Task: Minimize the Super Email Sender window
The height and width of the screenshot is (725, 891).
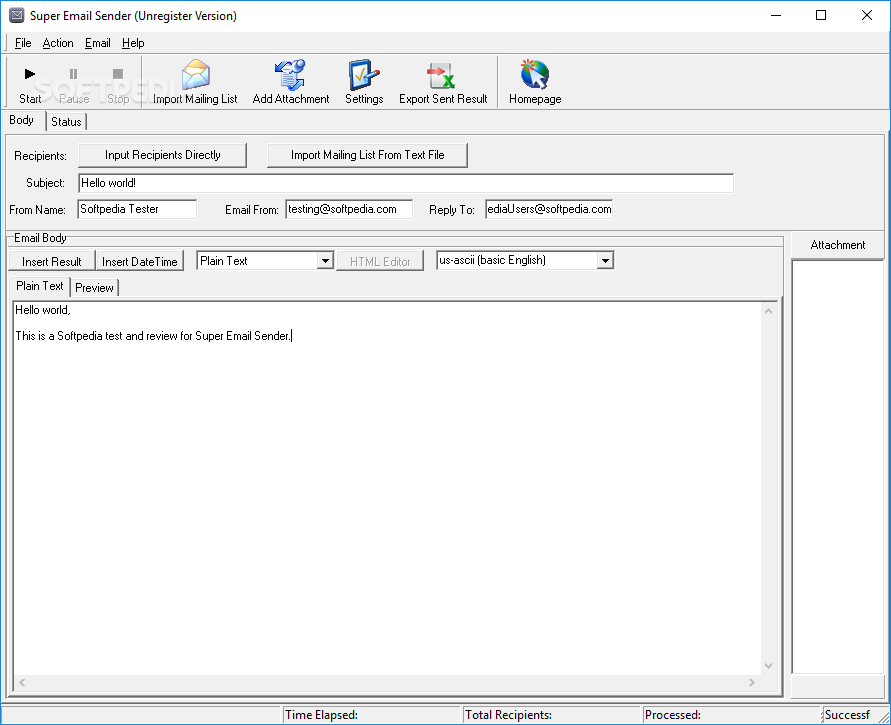Action: tap(776, 15)
